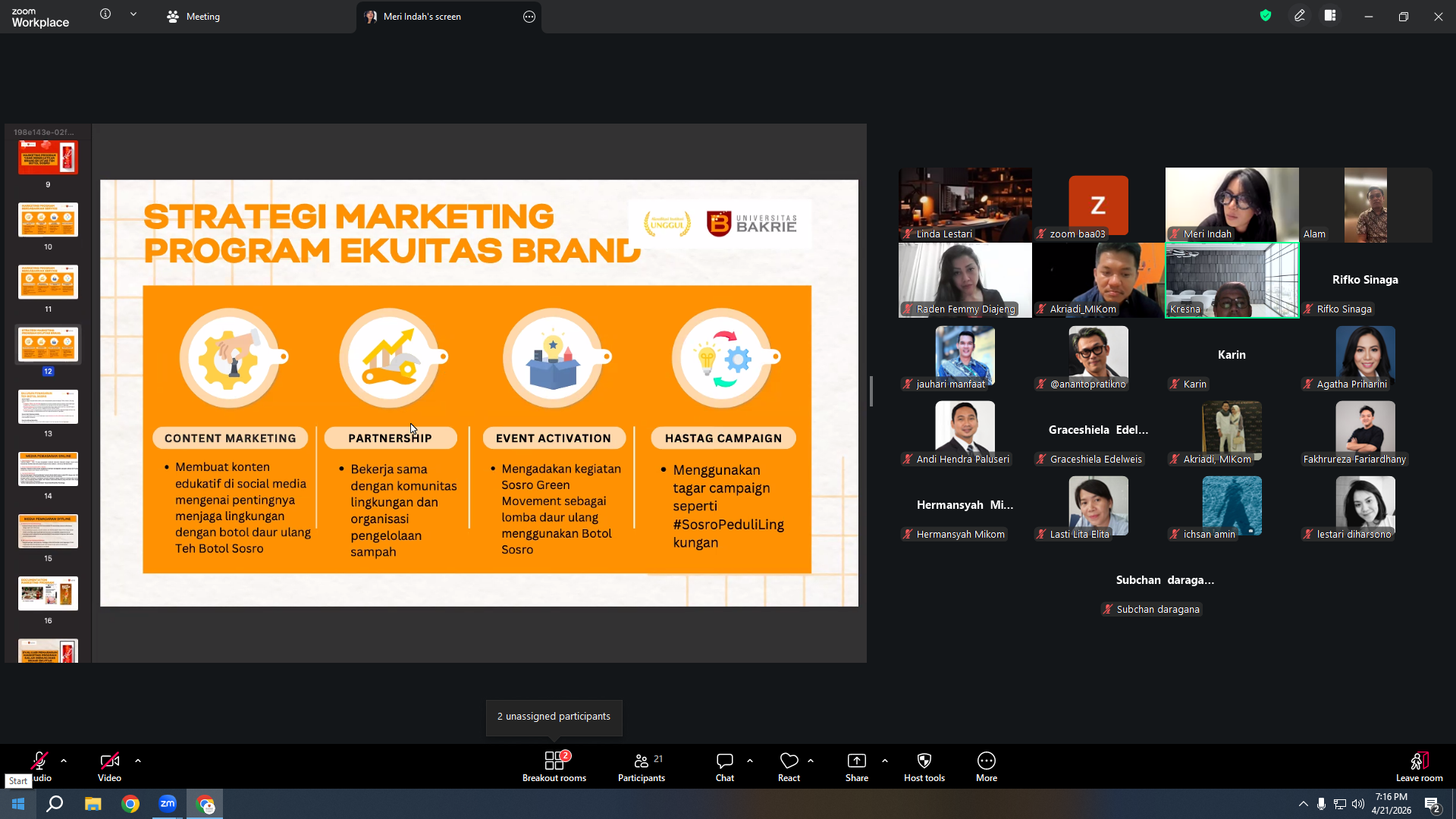Open the Chat panel
Viewport: 1456px width, 819px height.
[x=725, y=766]
